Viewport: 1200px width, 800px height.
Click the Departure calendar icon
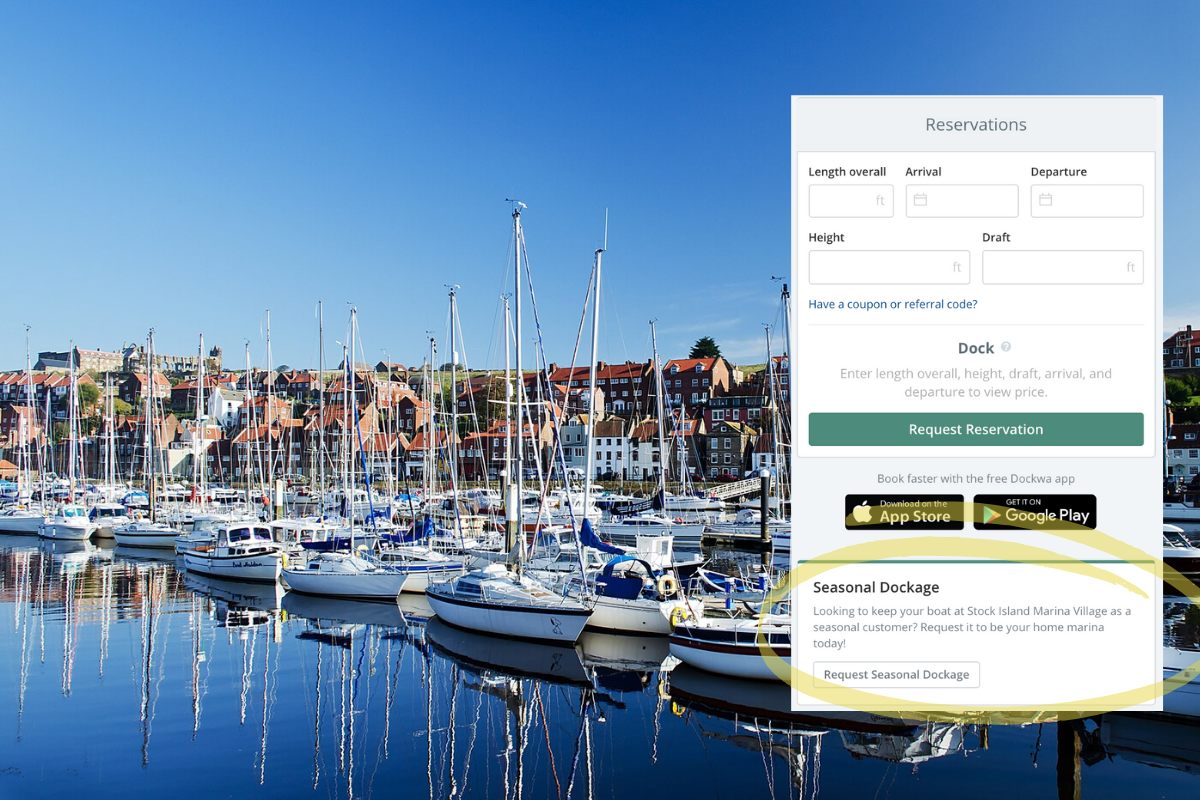point(1045,200)
